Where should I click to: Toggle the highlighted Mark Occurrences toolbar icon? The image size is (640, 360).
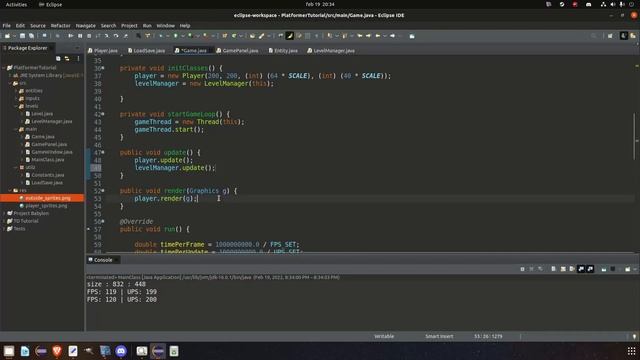pyautogui.click(x=289, y=36)
